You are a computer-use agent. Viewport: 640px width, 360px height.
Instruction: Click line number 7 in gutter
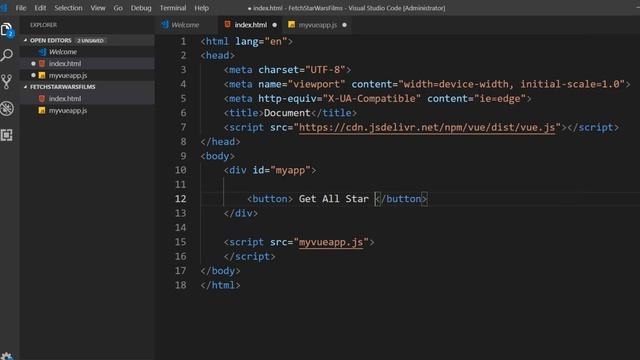pyautogui.click(x=183, y=127)
